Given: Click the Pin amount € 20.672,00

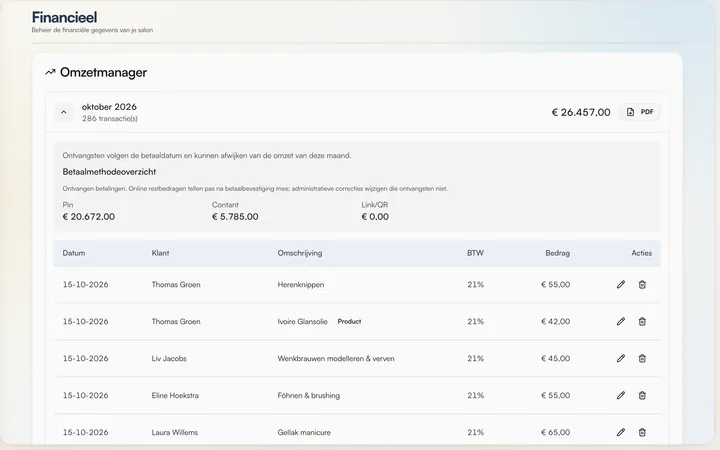Looking at the screenshot, I should (89, 217).
